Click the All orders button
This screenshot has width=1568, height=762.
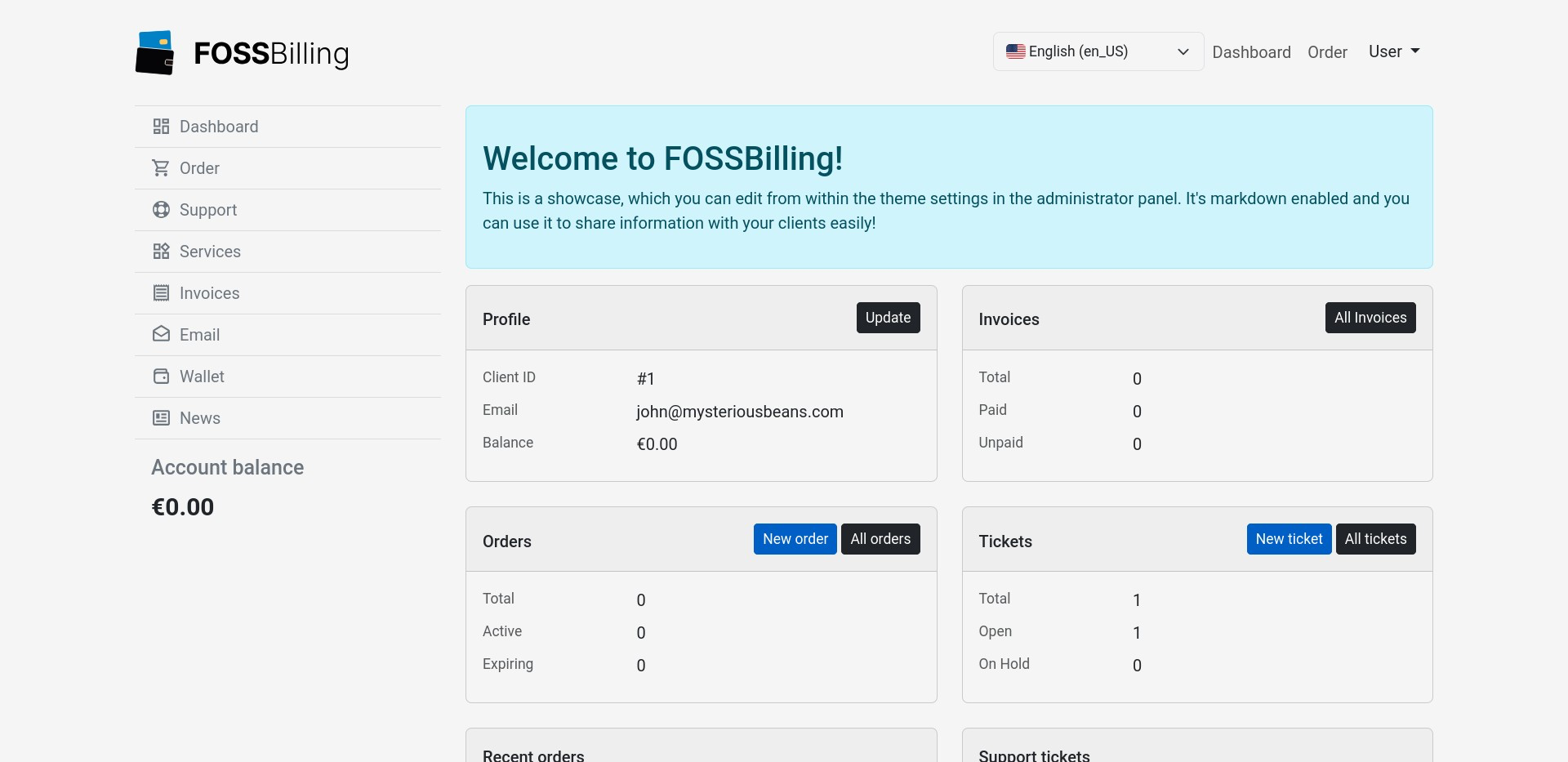tap(880, 539)
